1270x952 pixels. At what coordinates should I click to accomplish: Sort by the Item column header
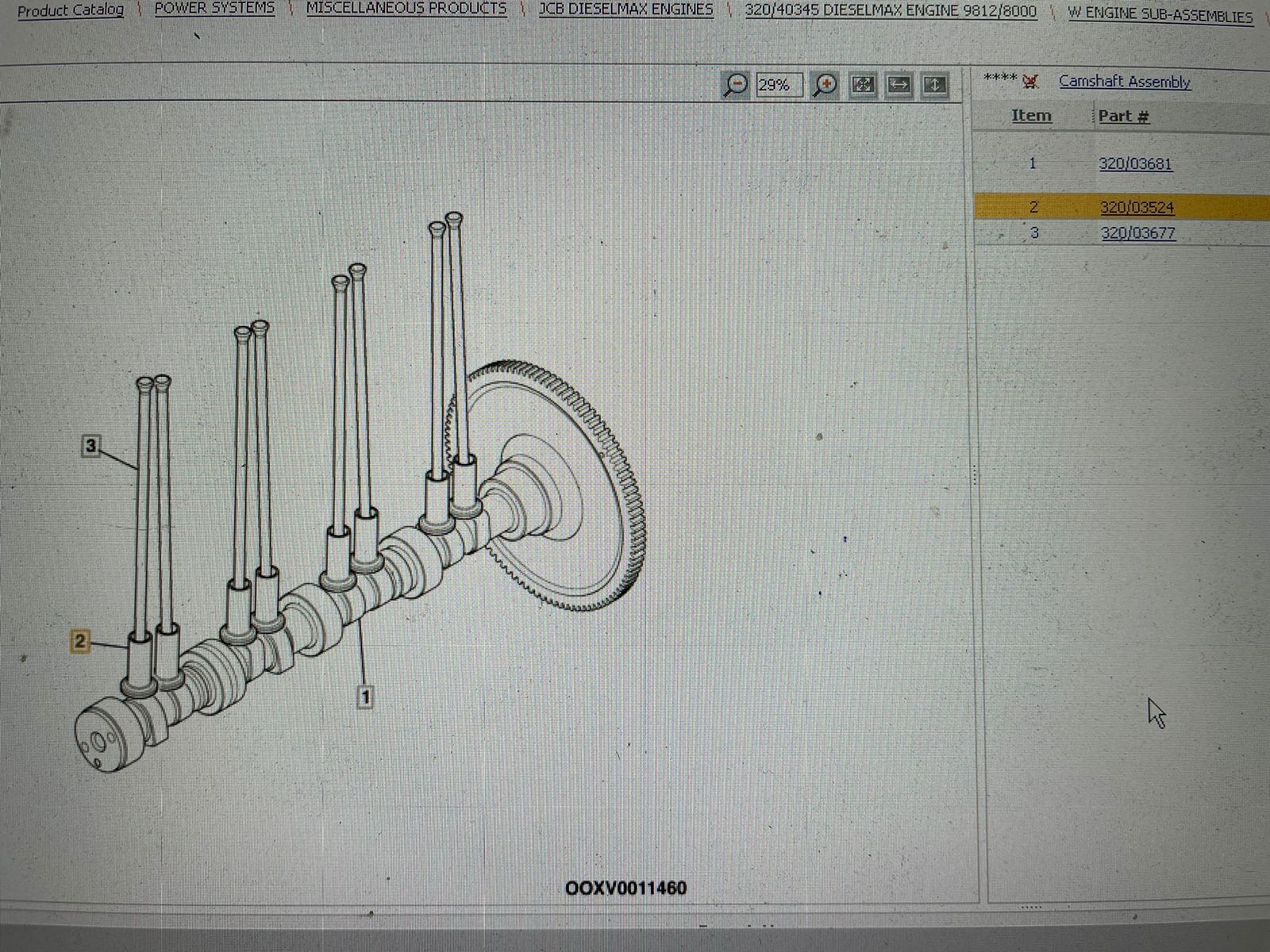click(x=1031, y=116)
